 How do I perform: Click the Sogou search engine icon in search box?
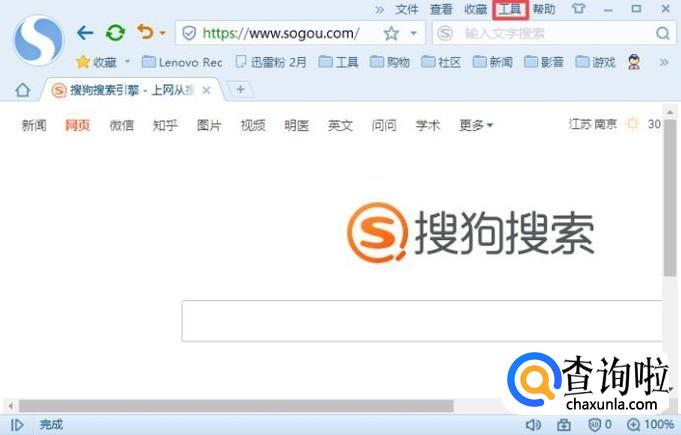445,33
